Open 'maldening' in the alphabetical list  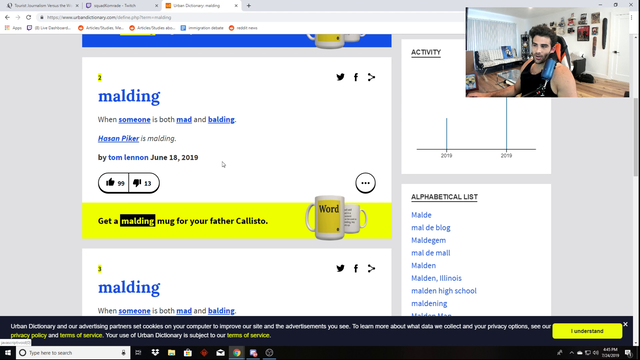tap(429, 303)
